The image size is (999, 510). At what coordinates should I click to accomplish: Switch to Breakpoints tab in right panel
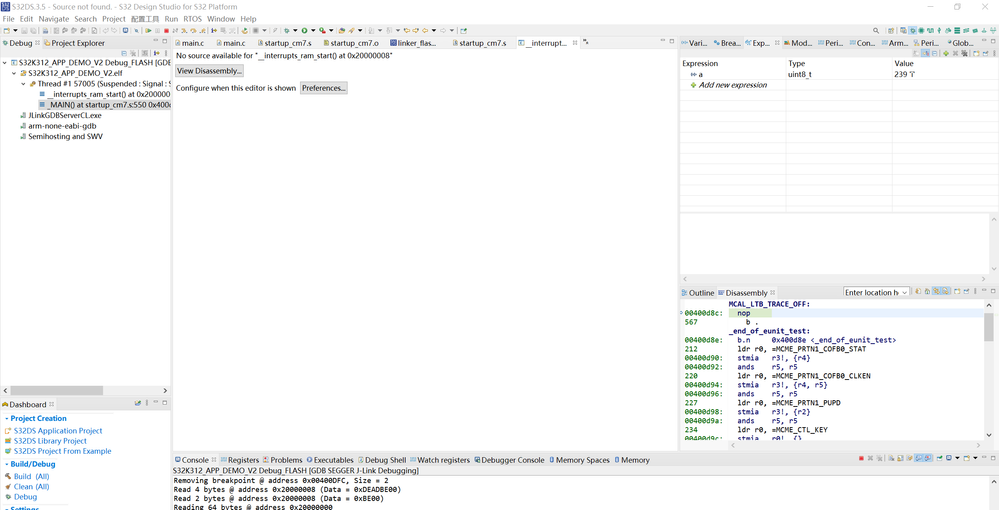tap(728, 43)
